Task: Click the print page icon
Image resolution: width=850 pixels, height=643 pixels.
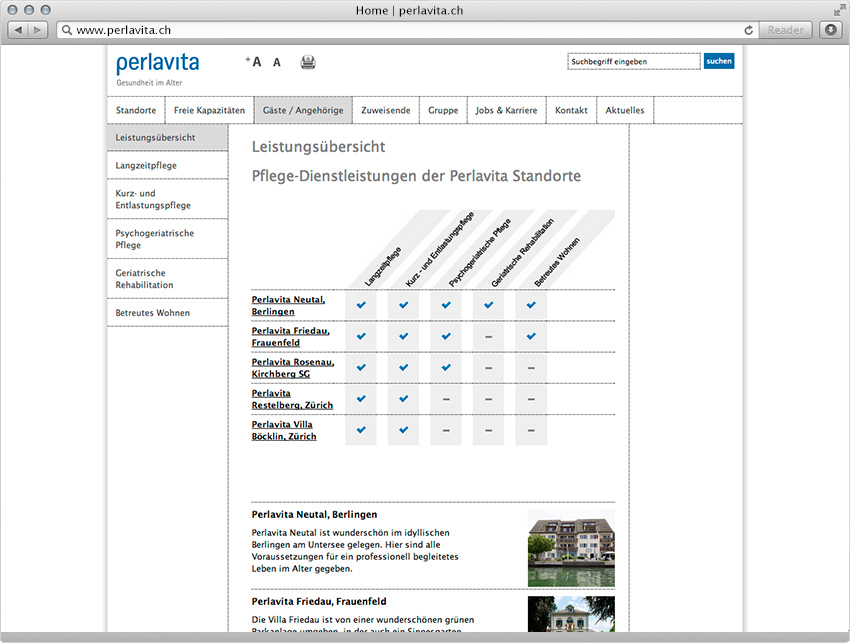Action: point(308,62)
